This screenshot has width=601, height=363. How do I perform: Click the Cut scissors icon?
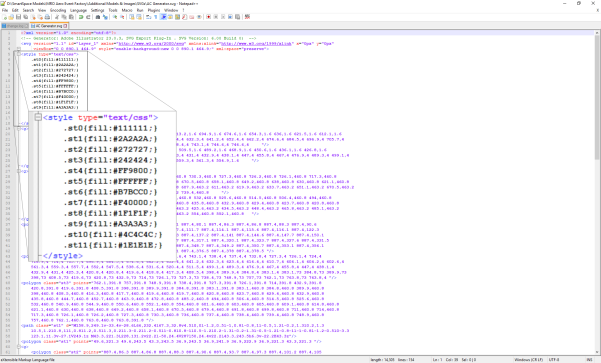(x=57, y=17)
